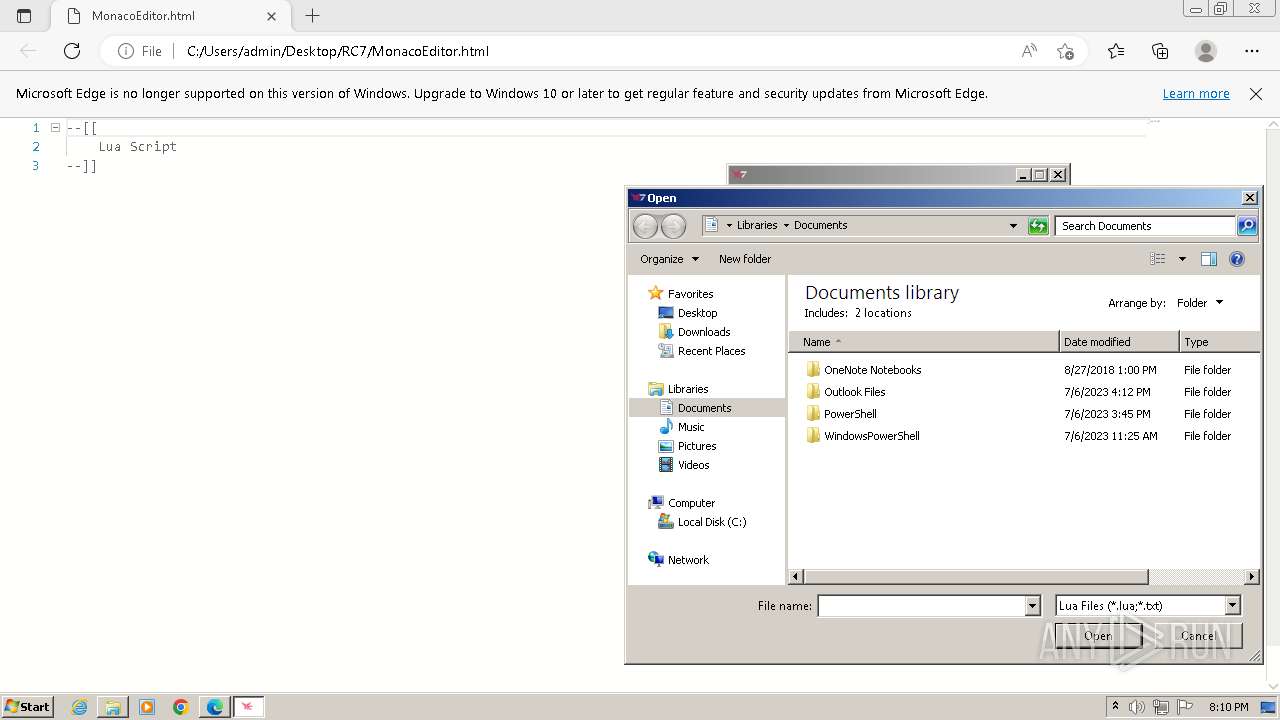
Task: Click the Open button in dialog
Action: 1097,636
